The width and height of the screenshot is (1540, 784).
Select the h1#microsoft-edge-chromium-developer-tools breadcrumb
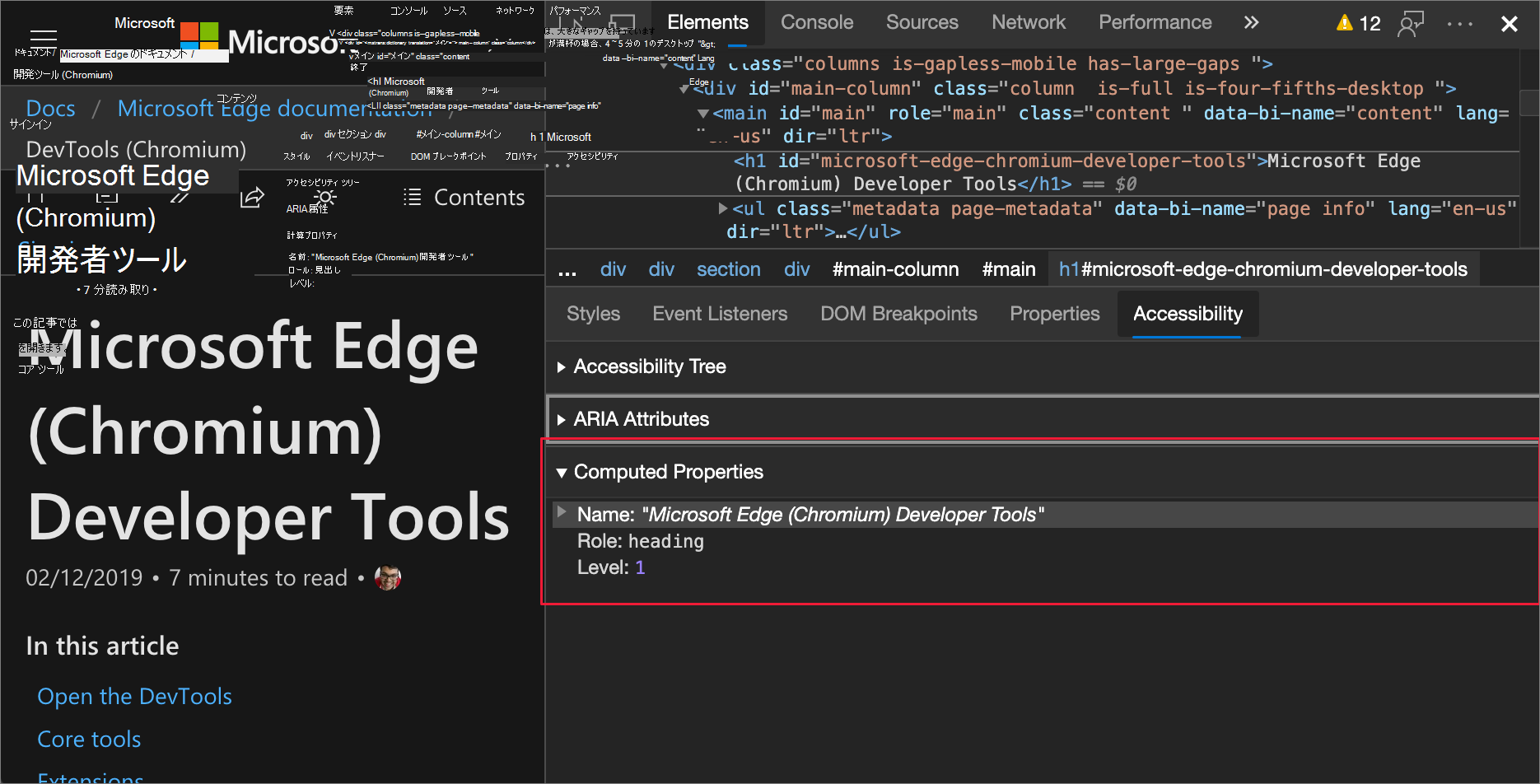point(1263,269)
